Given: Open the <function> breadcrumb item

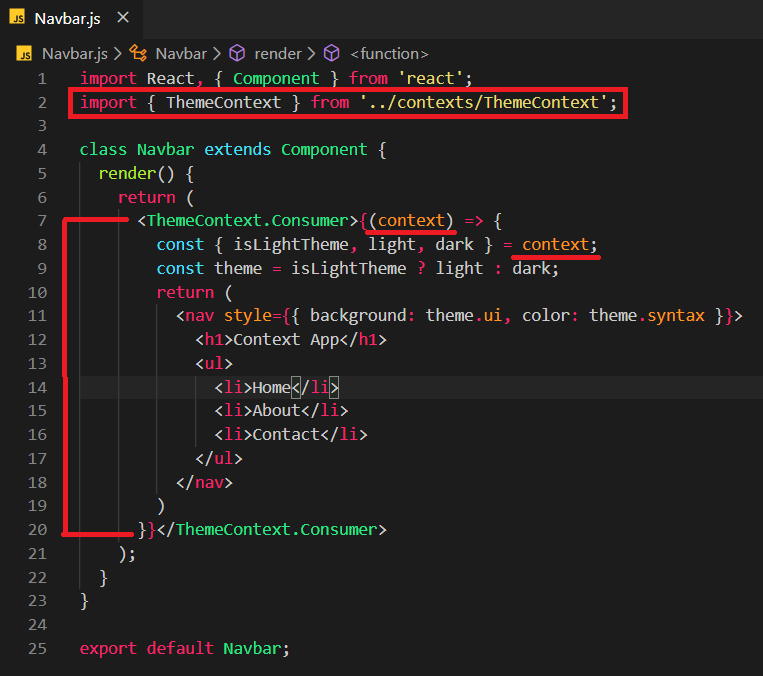Looking at the screenshot, I should tap(389, 54).
